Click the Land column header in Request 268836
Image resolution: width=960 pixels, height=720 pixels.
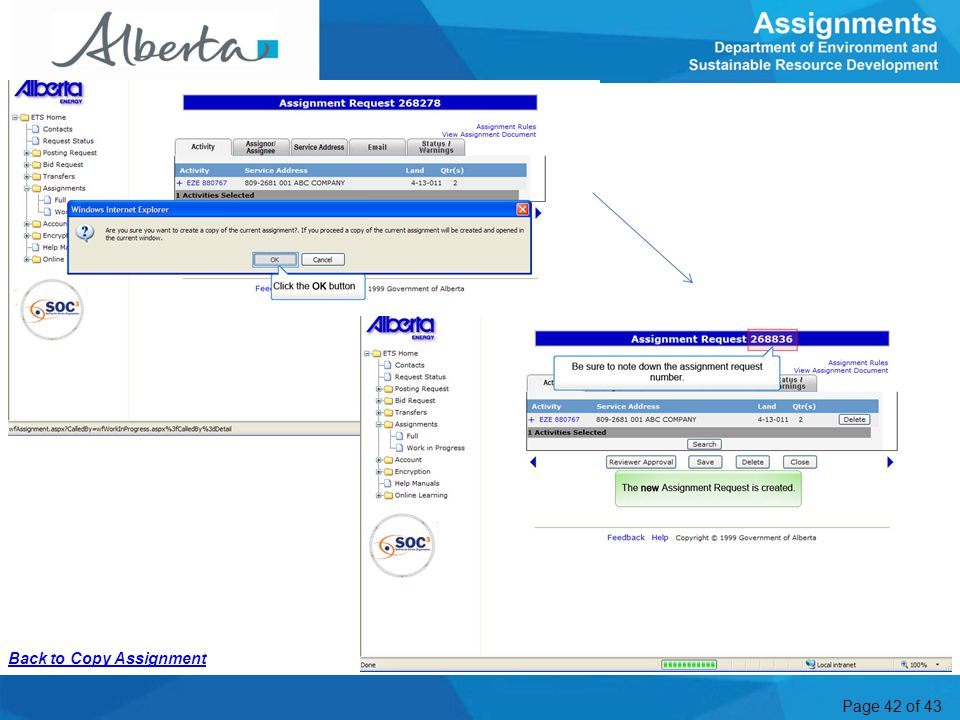[x=767, y=407]
